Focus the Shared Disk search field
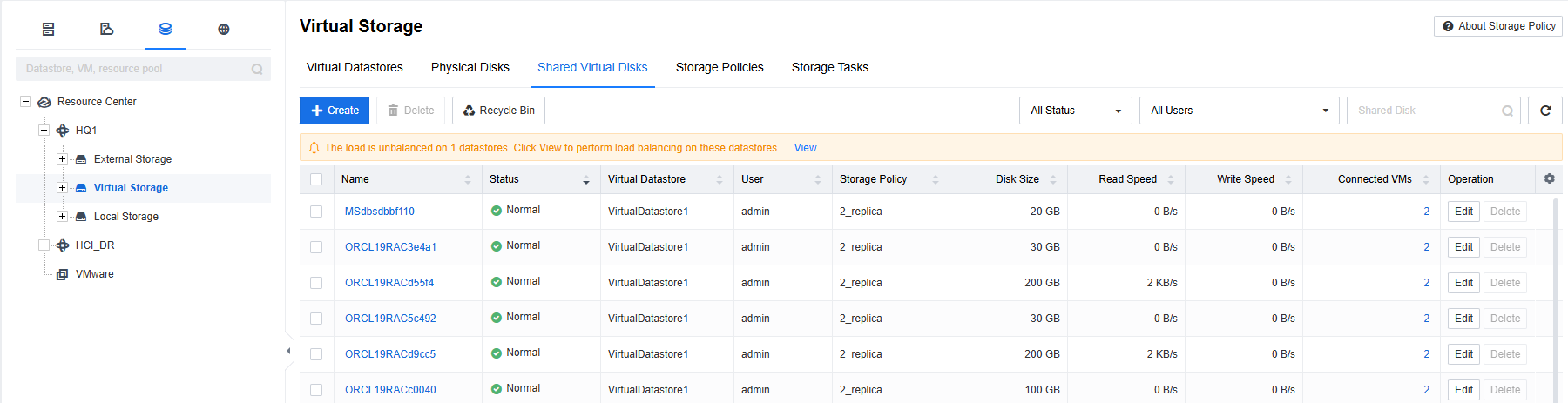 (x=1434, y=111)
